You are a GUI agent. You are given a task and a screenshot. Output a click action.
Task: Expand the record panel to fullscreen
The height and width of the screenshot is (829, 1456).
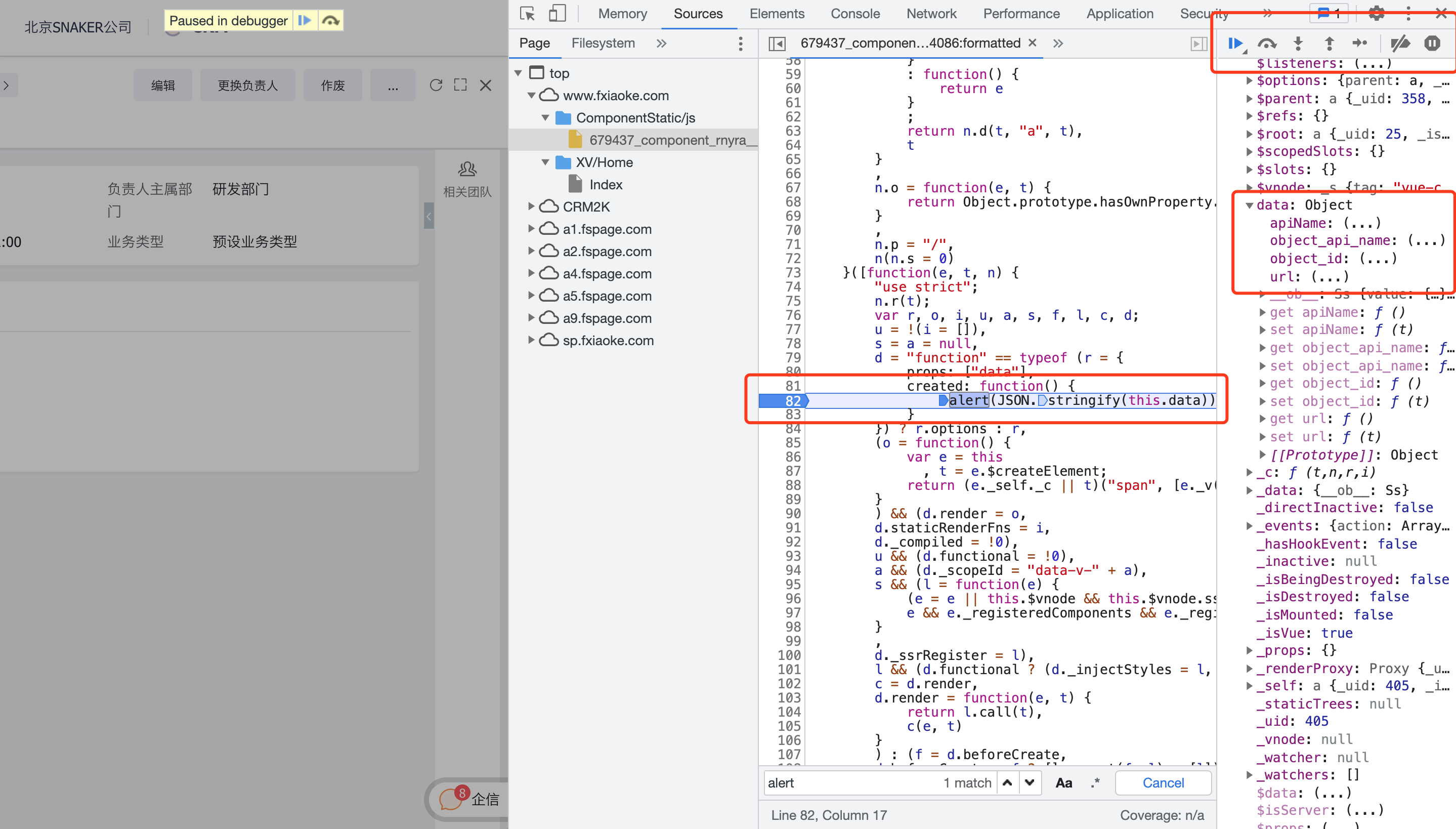point(460,85)
